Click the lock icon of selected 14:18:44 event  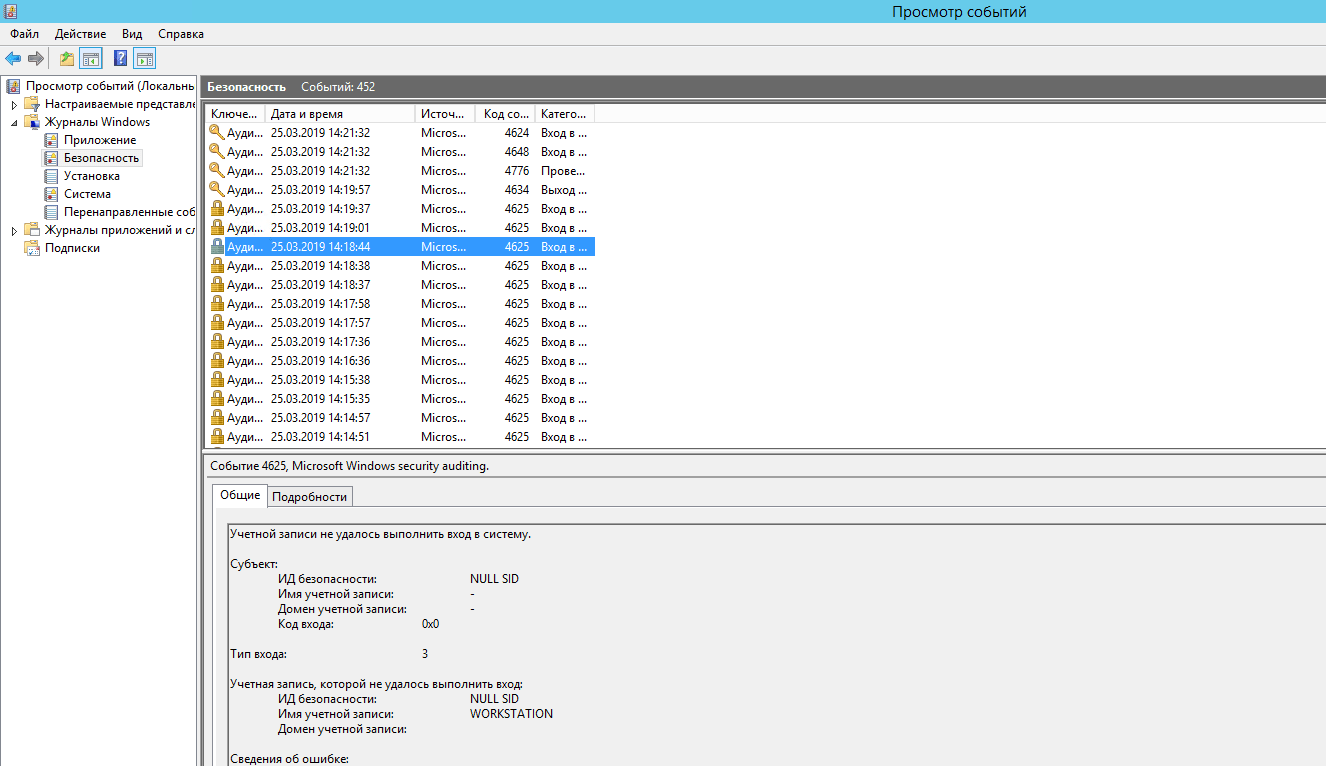217,246
